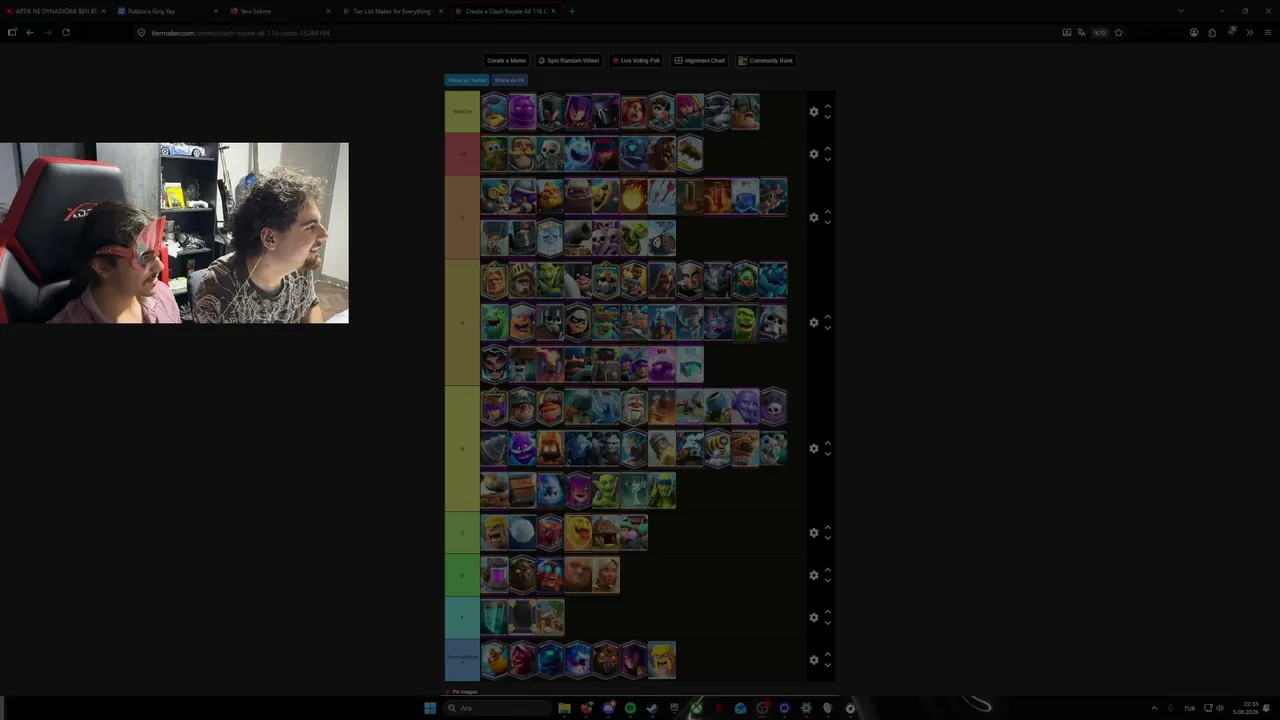Move the bottom blue tier row down

click(827, 665)
